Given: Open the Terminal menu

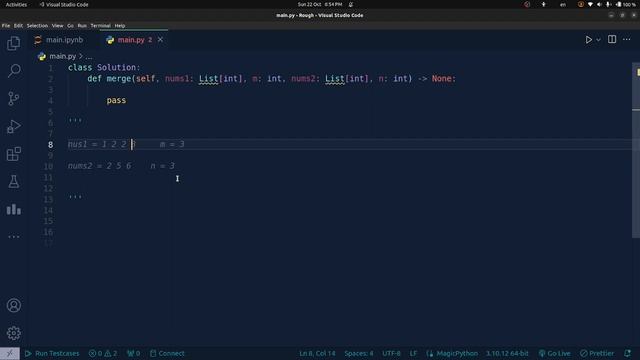Looking at the screenshot, I should [x=100, y=25].
